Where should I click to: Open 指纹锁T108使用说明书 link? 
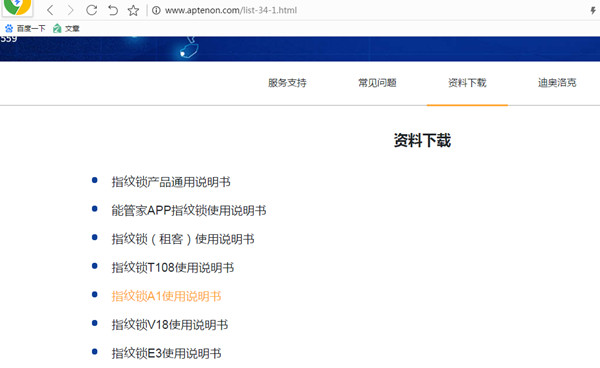[x=173, y=267]
